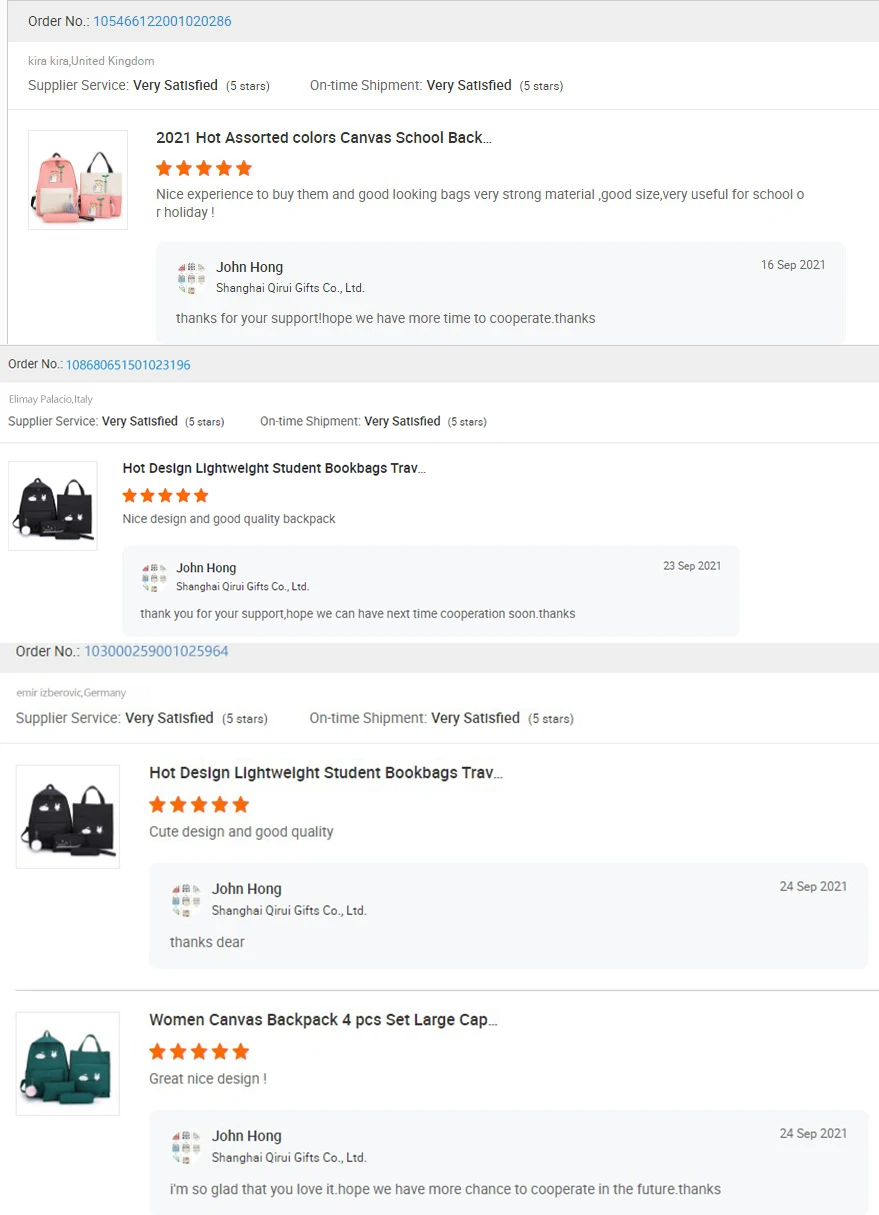
Task: Open order number 103000259001025964
Action: pyautogui.click(x=156, y=651)
